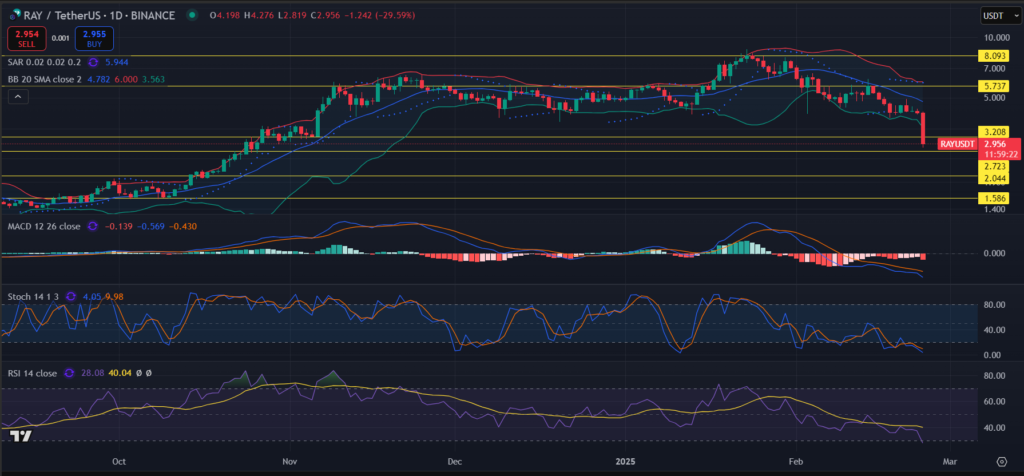The height and width of the screenshot is (476, 1024).
Task: Click the blue BUY 2.955 button
Action: (95, 38)
